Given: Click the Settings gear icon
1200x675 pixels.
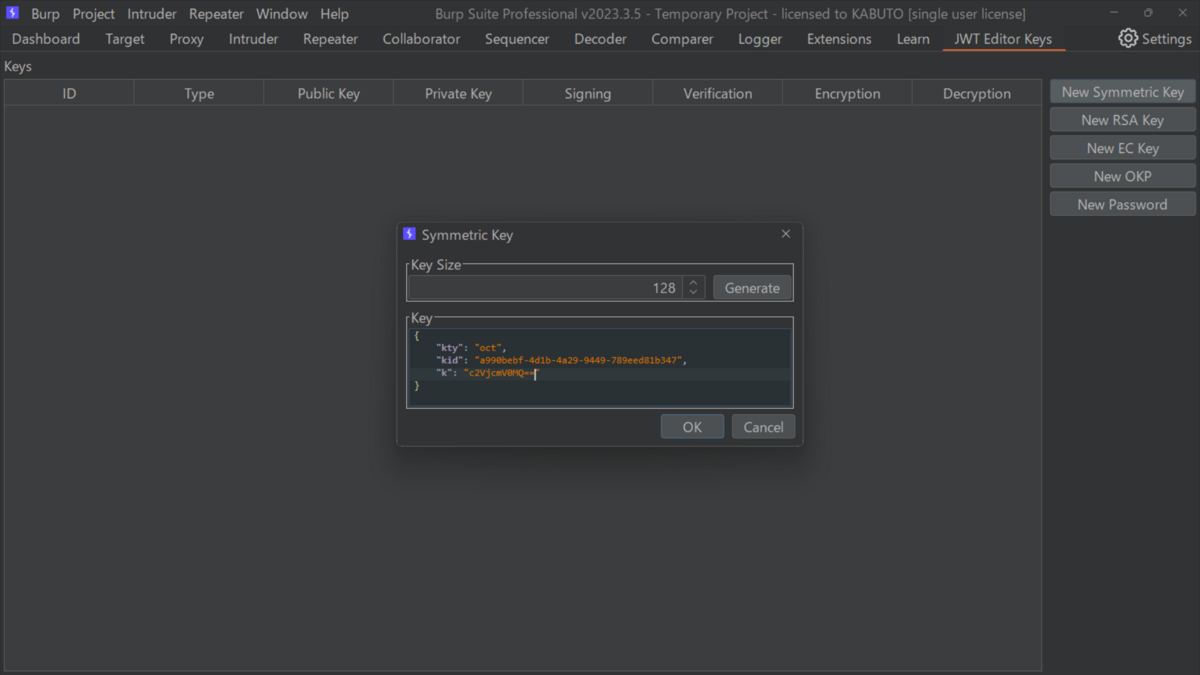Looking at the screenshot, I should tap(1128, 38).
